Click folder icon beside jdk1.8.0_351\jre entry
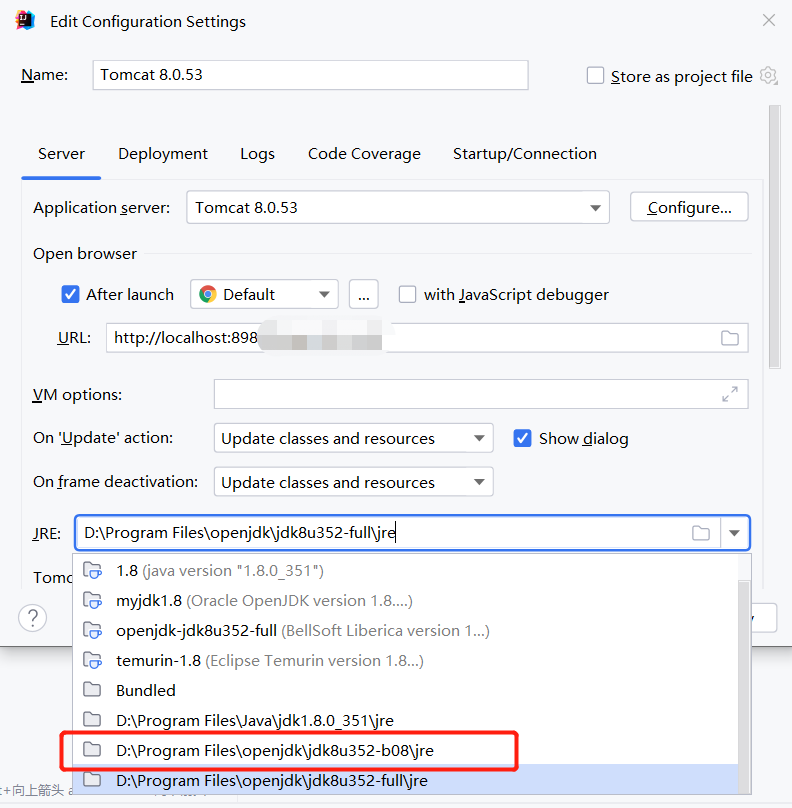The image size is (792, 808). click(x=92, y=719)
